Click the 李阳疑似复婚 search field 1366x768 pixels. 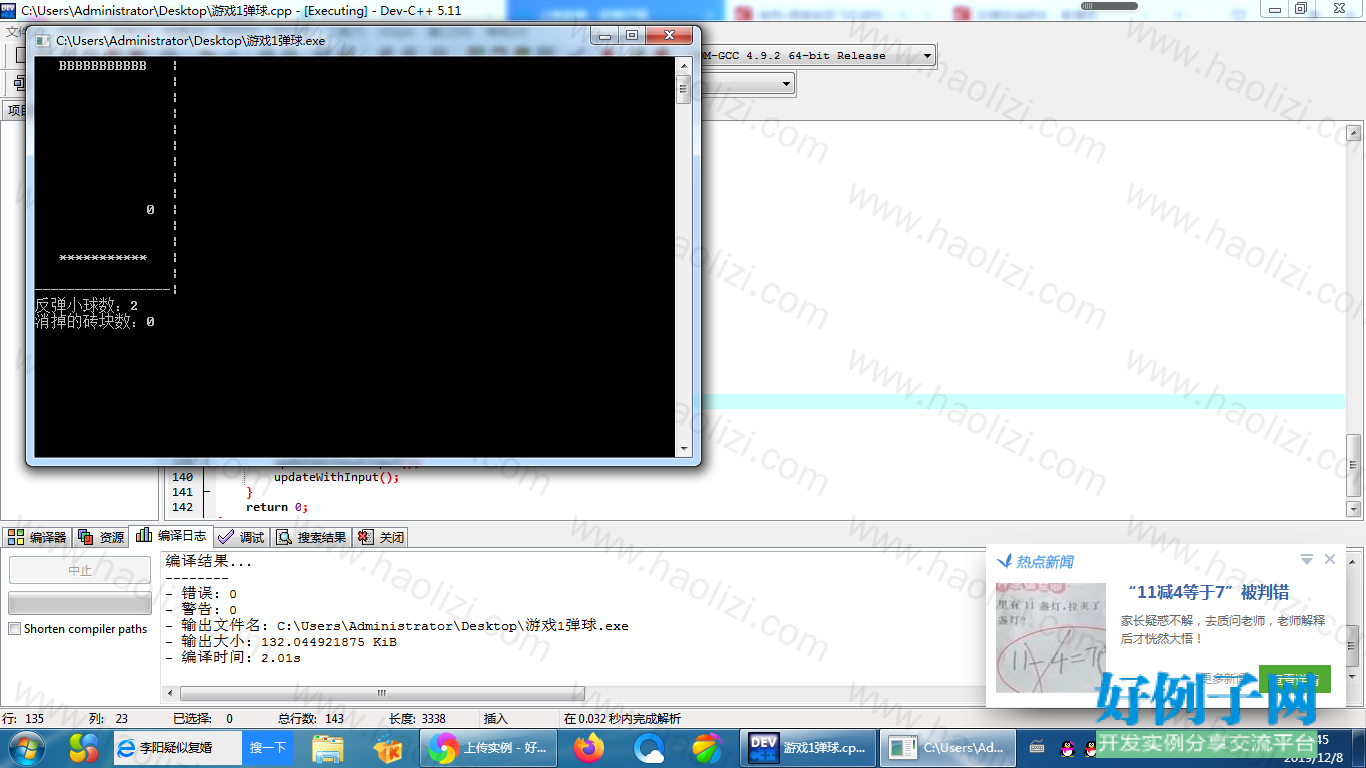177,747
